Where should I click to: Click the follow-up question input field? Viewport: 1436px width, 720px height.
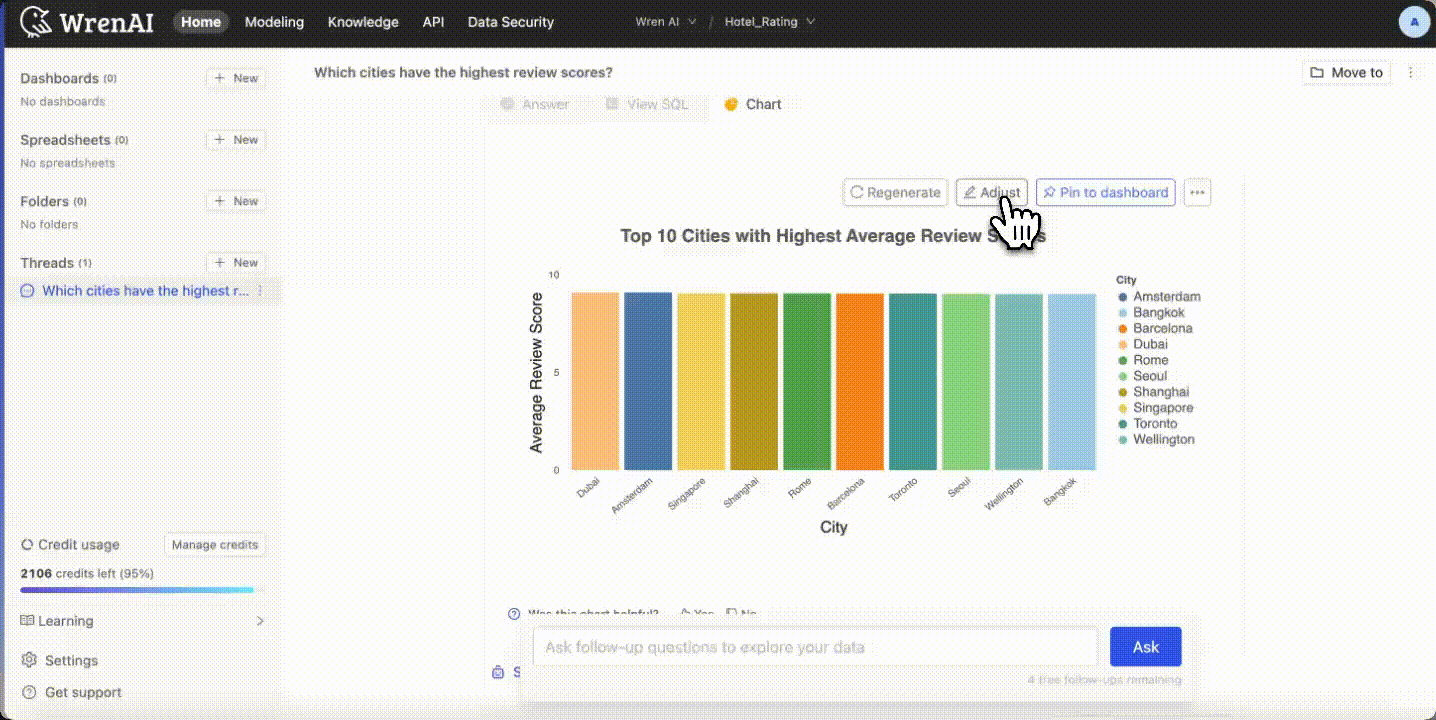click(x=815, y=647)
